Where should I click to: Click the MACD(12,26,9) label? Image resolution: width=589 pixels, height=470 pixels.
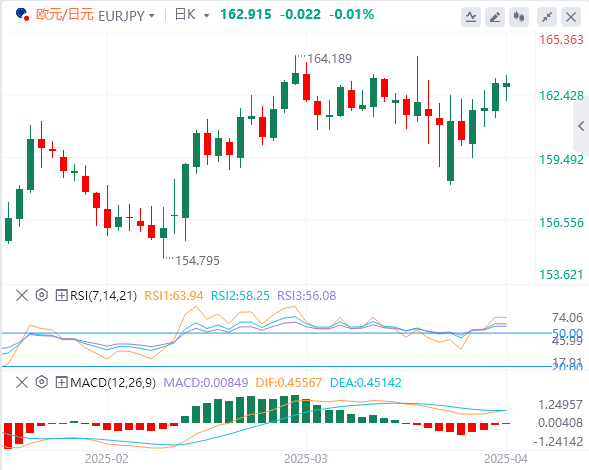click(x=113, y=382)
